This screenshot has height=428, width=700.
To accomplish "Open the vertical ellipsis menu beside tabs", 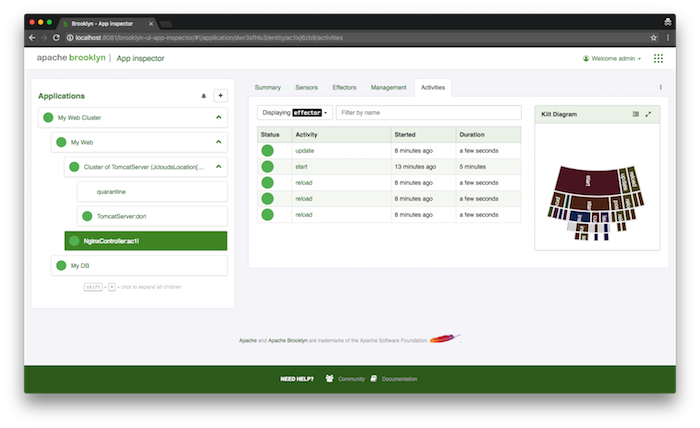I will (660, 88).
